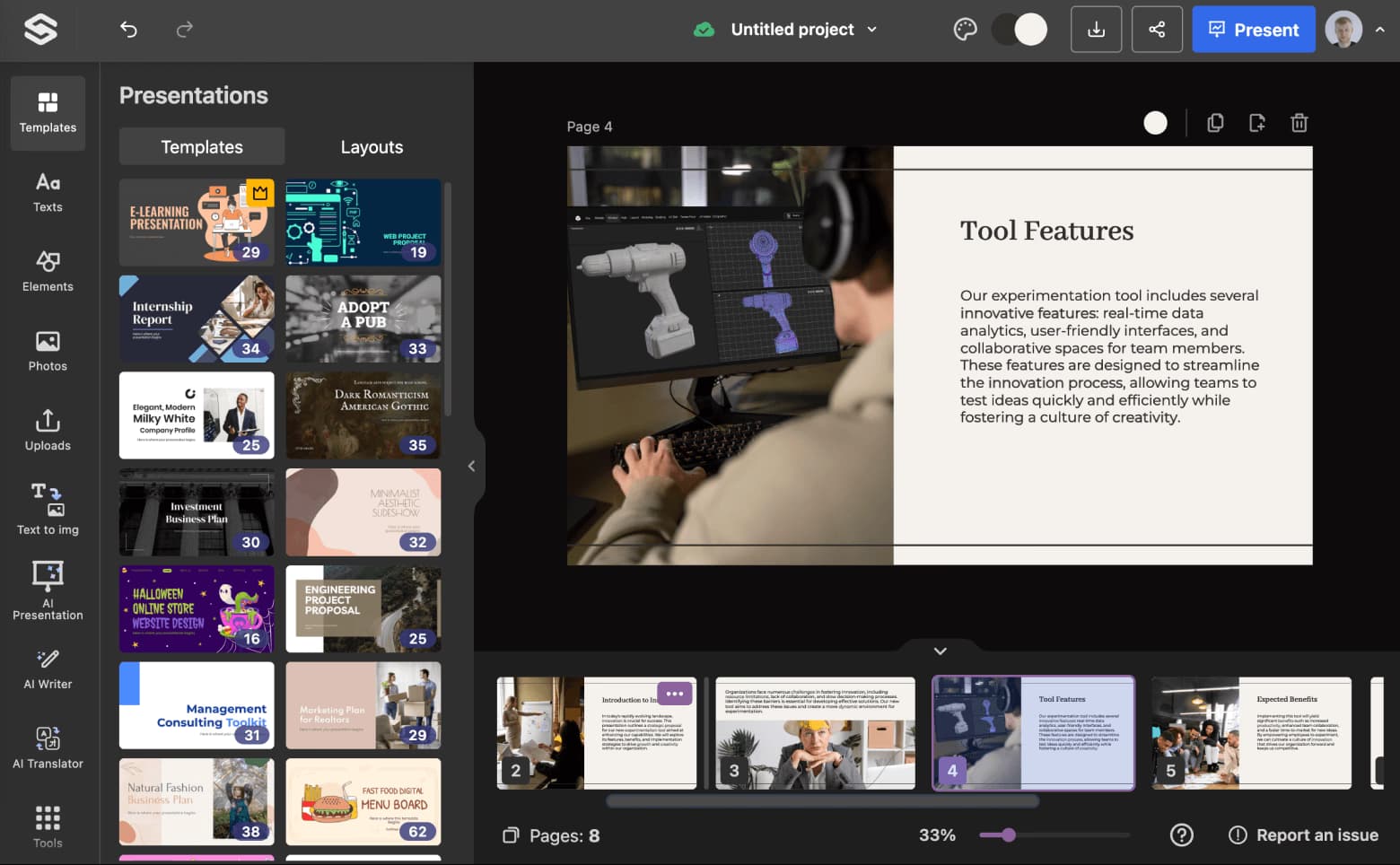
Task: Start the Present button
Action: click(1253, 30)
